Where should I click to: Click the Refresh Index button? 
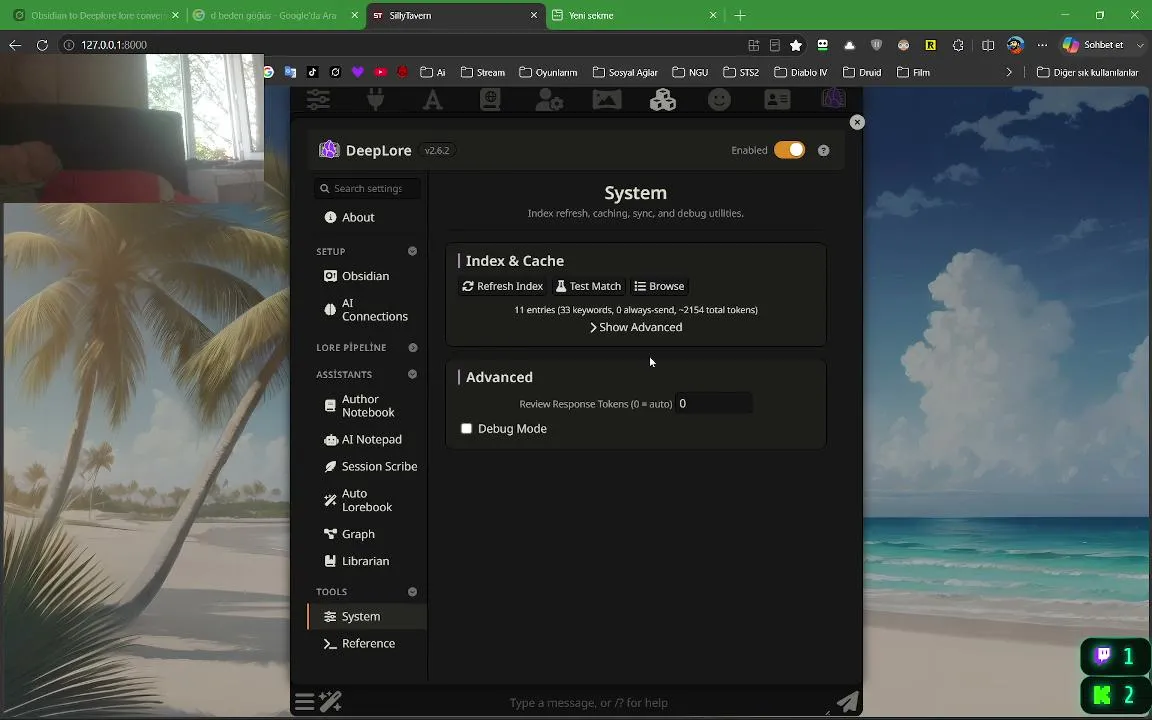503,287
